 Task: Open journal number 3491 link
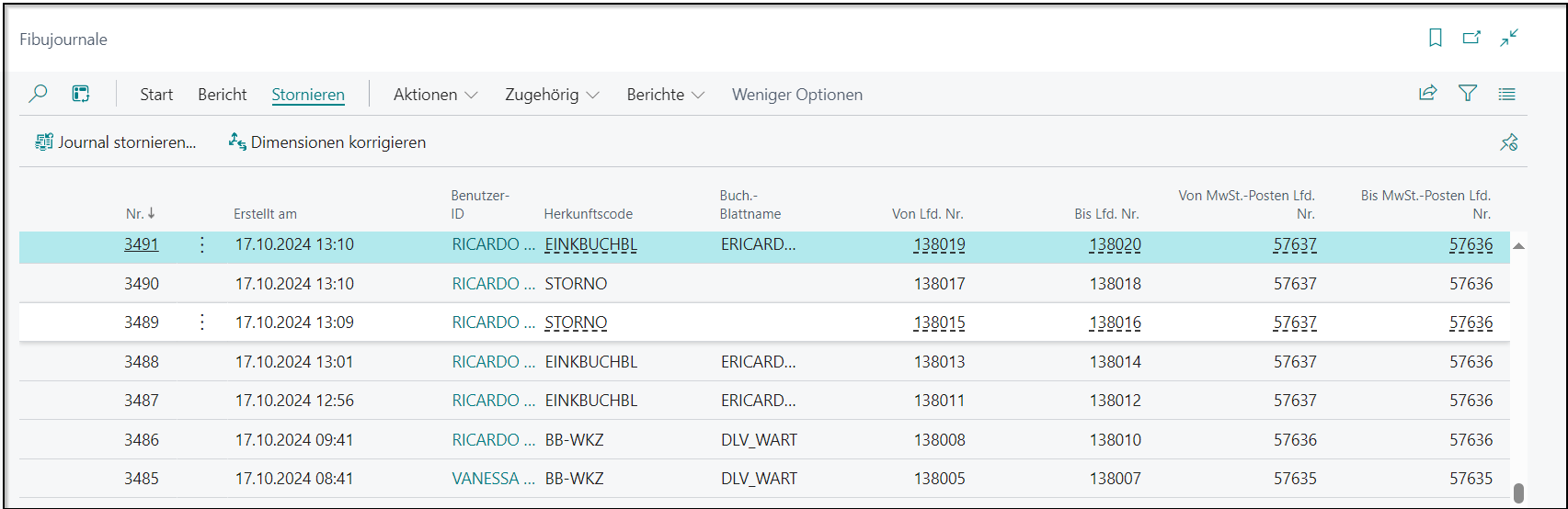click(x=142, y=245)
